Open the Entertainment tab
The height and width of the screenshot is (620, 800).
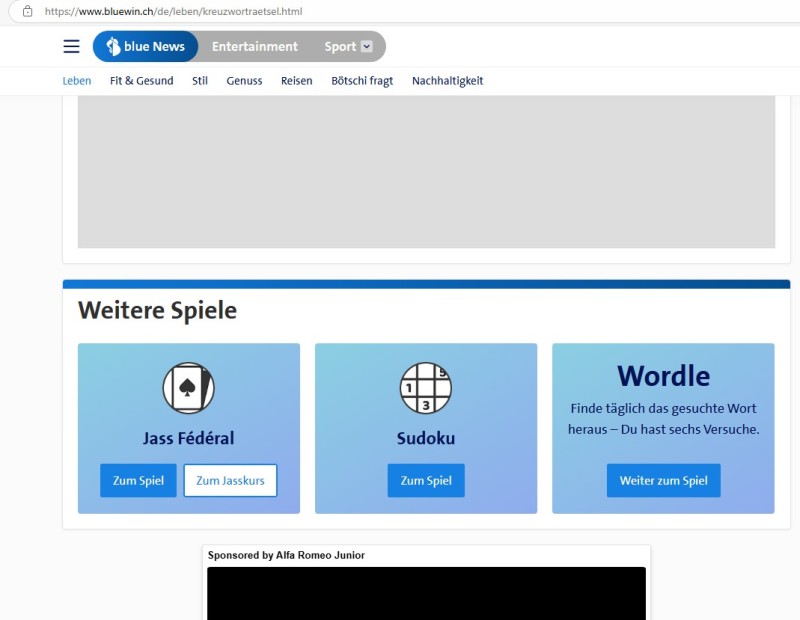coord(254,47)
